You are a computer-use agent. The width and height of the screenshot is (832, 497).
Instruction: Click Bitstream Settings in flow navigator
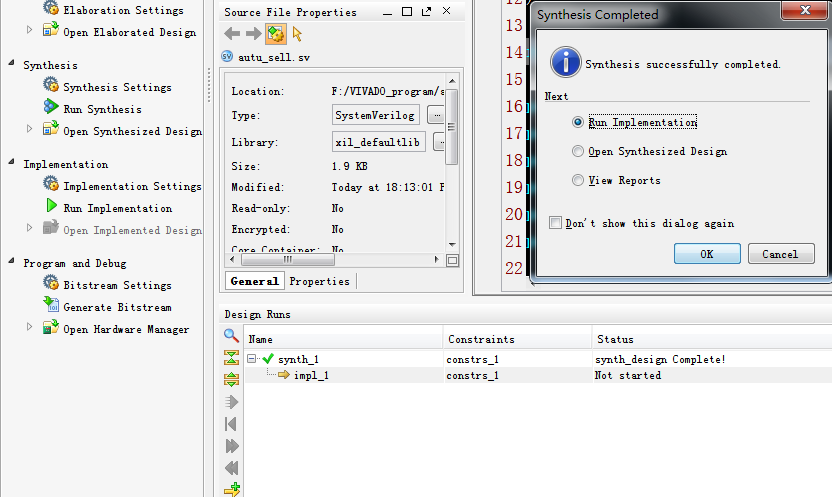[117, 285]
